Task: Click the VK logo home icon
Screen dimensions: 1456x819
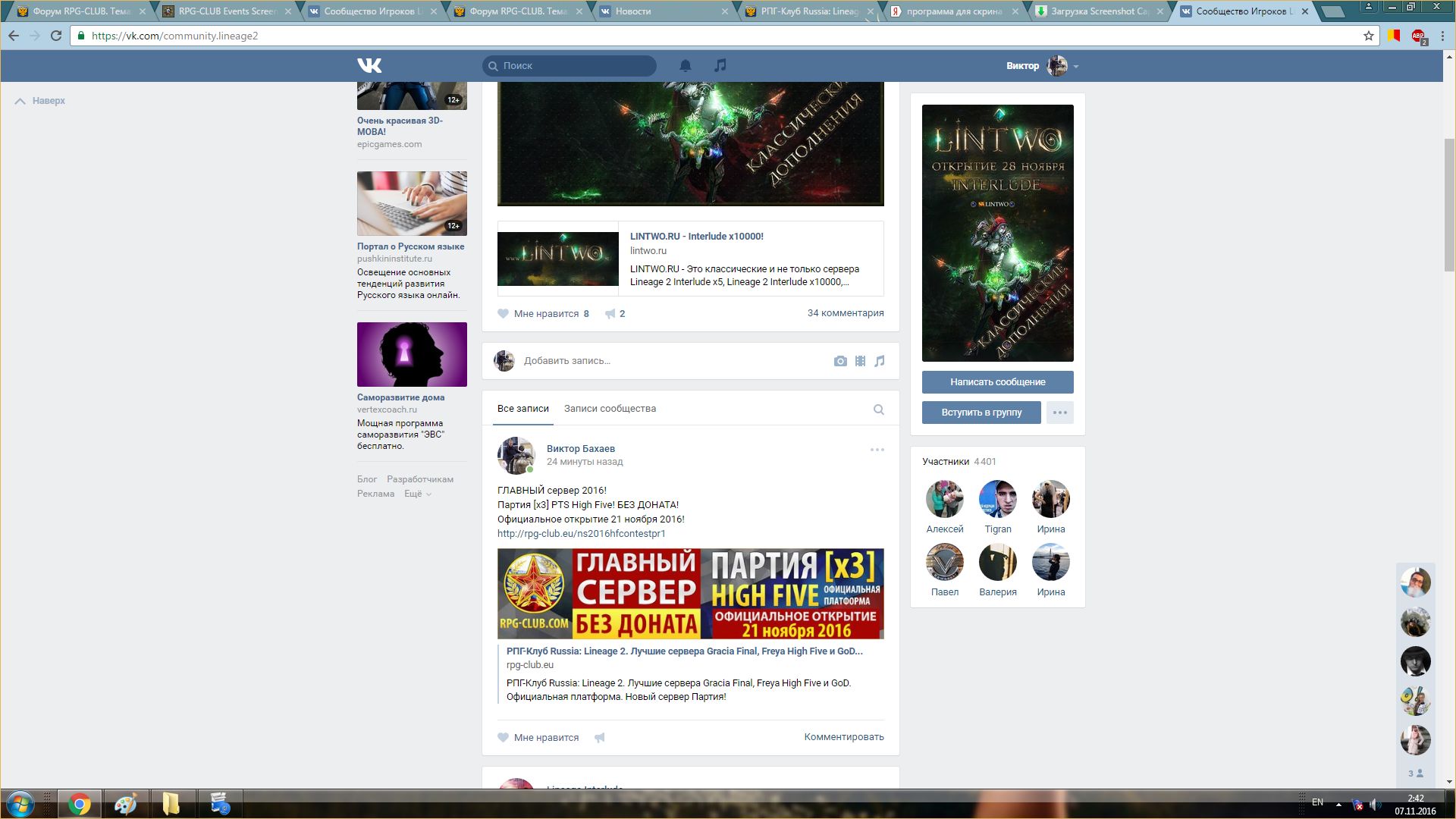Action: (369, 66)
